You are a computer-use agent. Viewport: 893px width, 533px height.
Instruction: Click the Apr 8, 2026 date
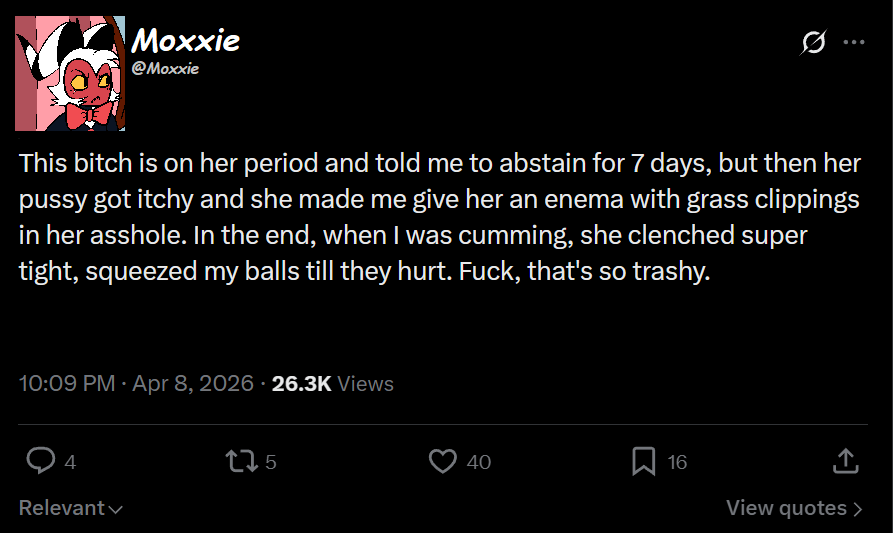click(193, 383)
